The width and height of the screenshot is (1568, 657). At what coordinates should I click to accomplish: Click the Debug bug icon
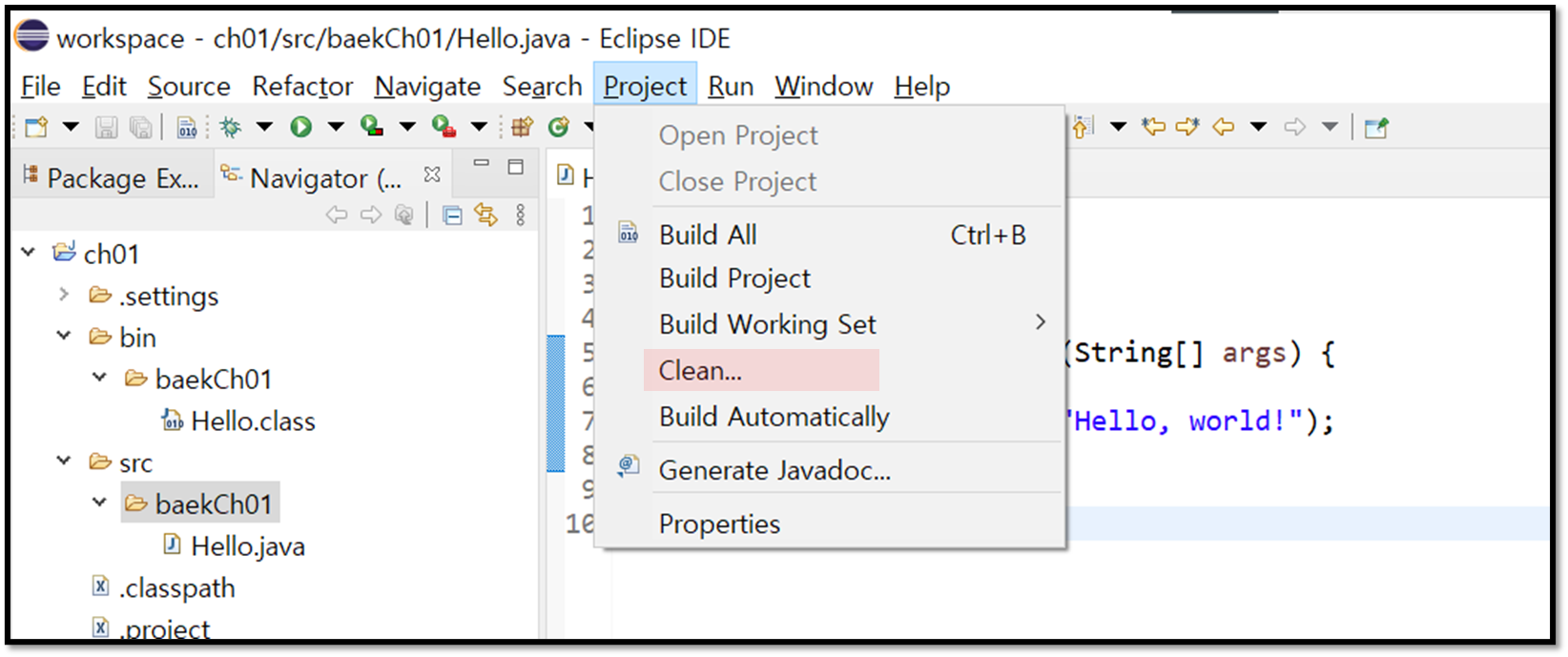coord(230,127)
